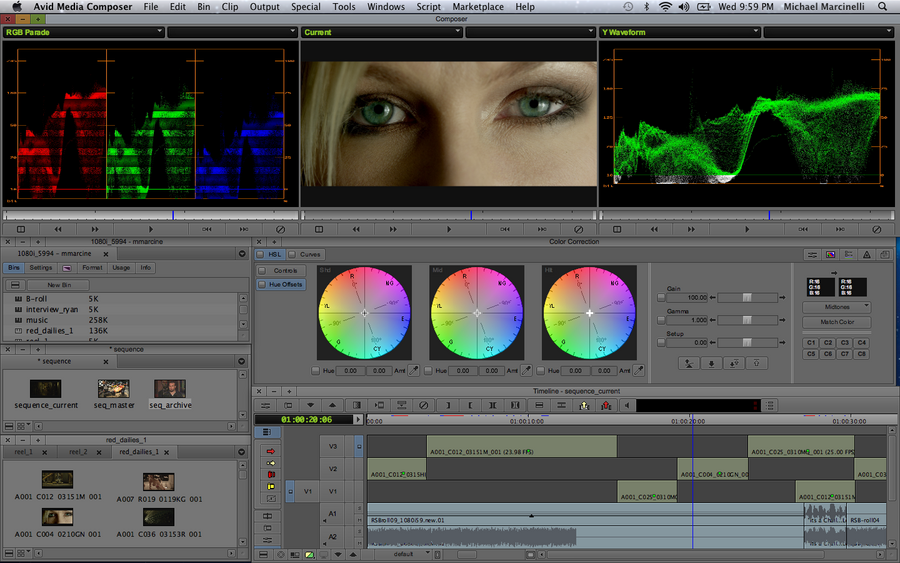Switch to the Settings tab in project window
900x563 pixels.
click(41, 268)
